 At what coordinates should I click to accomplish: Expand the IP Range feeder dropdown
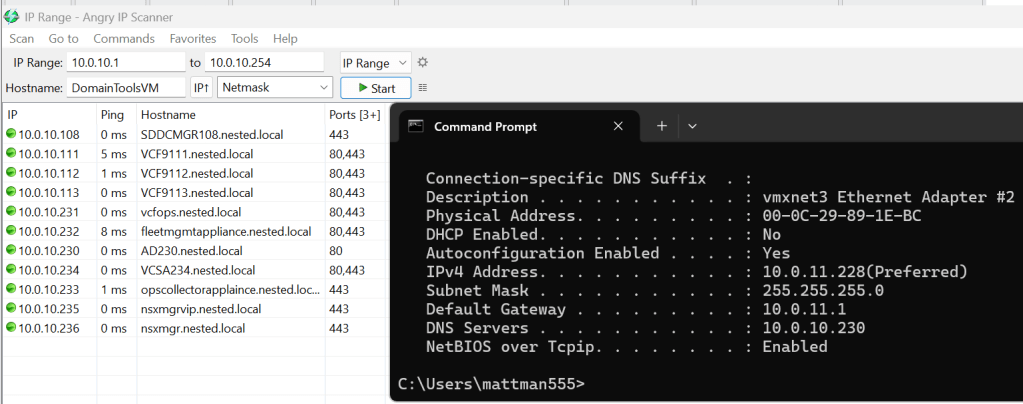375,63
